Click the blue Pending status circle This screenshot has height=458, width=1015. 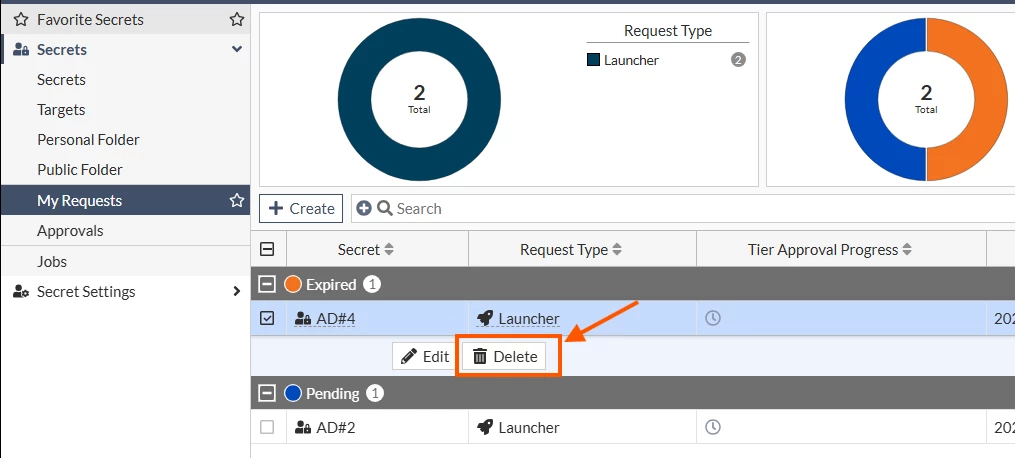pyautogui.click(x=293, y=393)
